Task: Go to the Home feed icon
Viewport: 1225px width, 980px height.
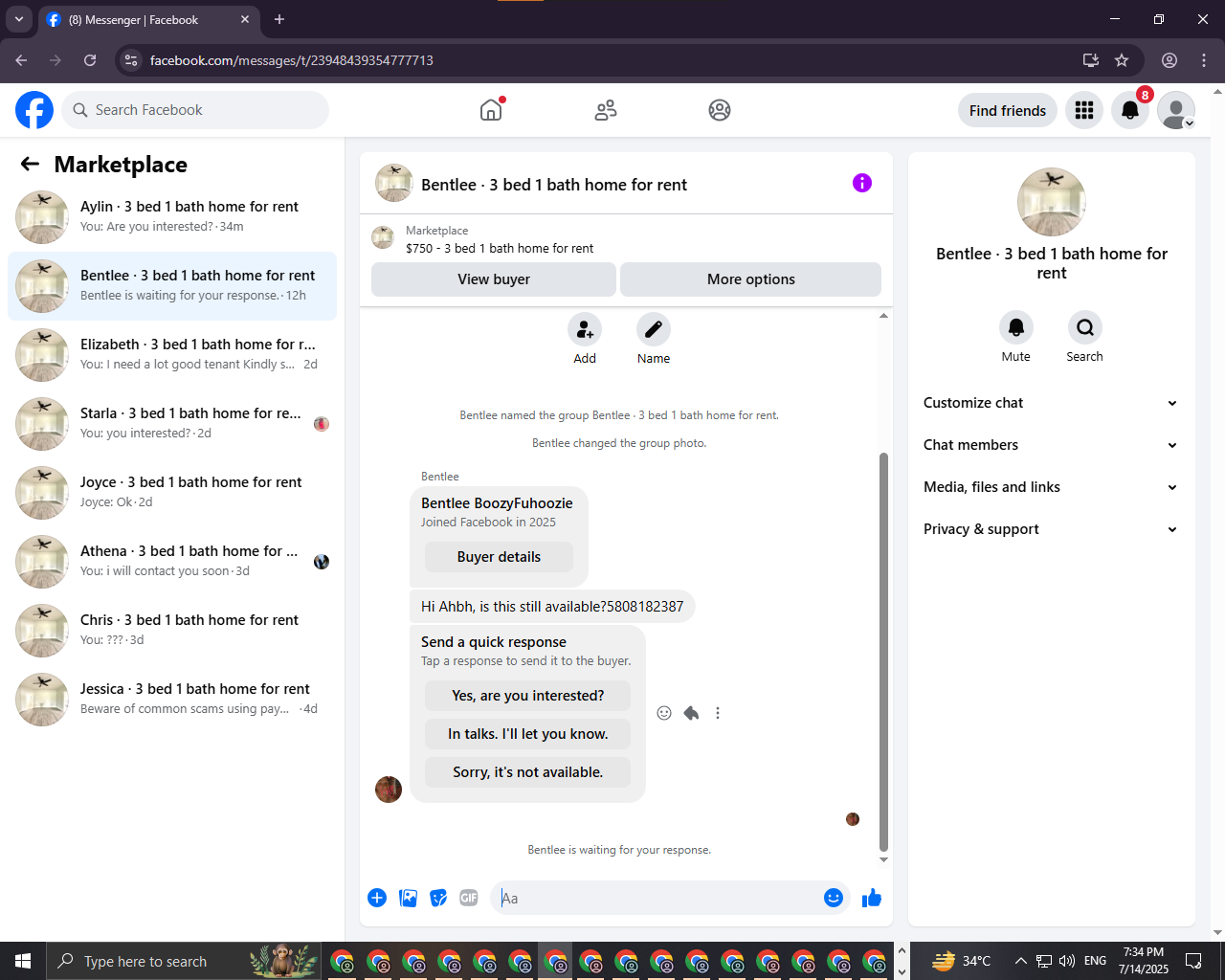Action: coord(491,110)
